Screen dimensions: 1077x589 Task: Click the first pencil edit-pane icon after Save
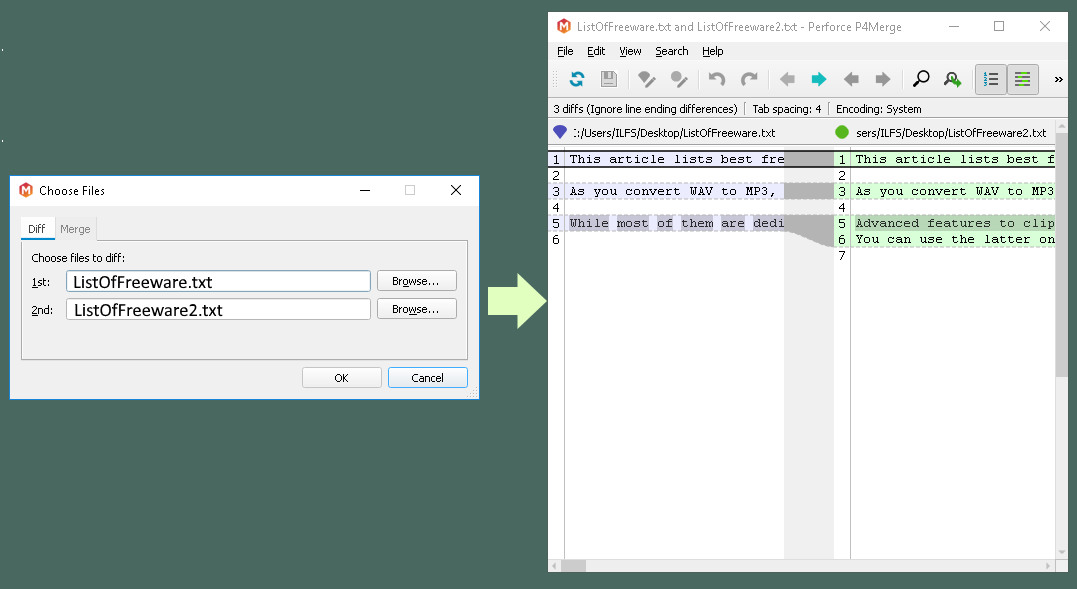click(646, 80)
